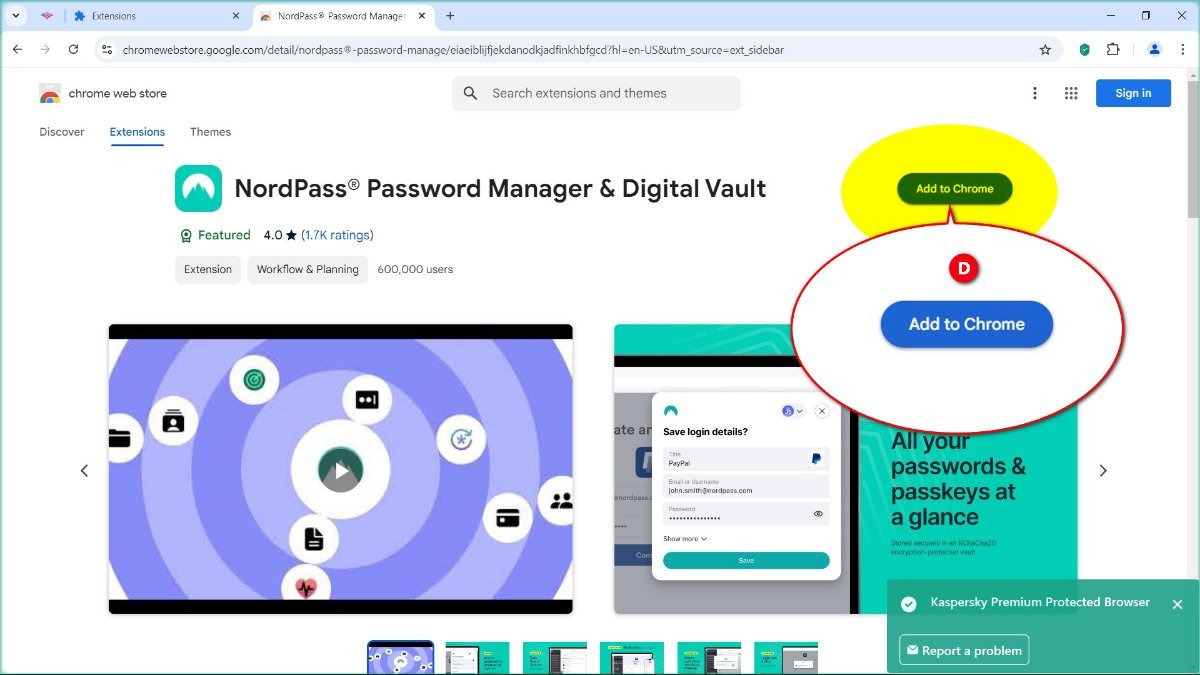Open the Save login details screenshot
1200x675 pixels.
[846, 469]
